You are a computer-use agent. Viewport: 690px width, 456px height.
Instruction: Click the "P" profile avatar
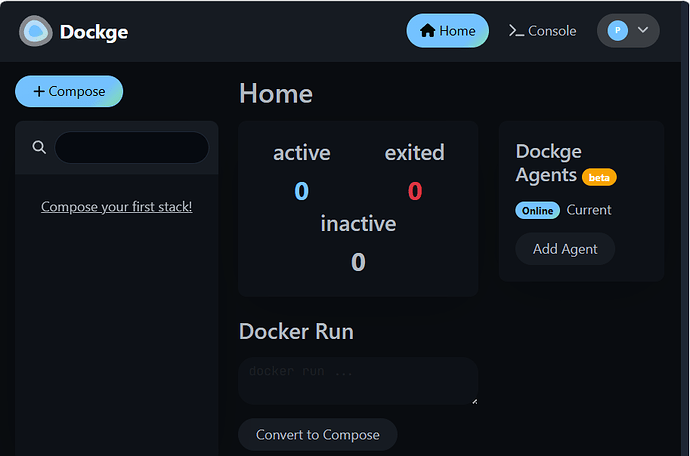617,31
